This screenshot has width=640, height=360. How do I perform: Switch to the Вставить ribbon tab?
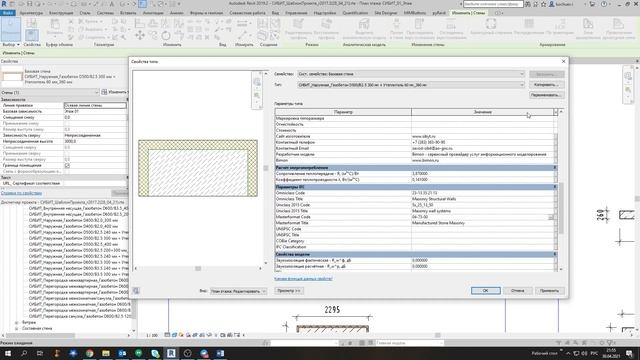pos(128,13)
